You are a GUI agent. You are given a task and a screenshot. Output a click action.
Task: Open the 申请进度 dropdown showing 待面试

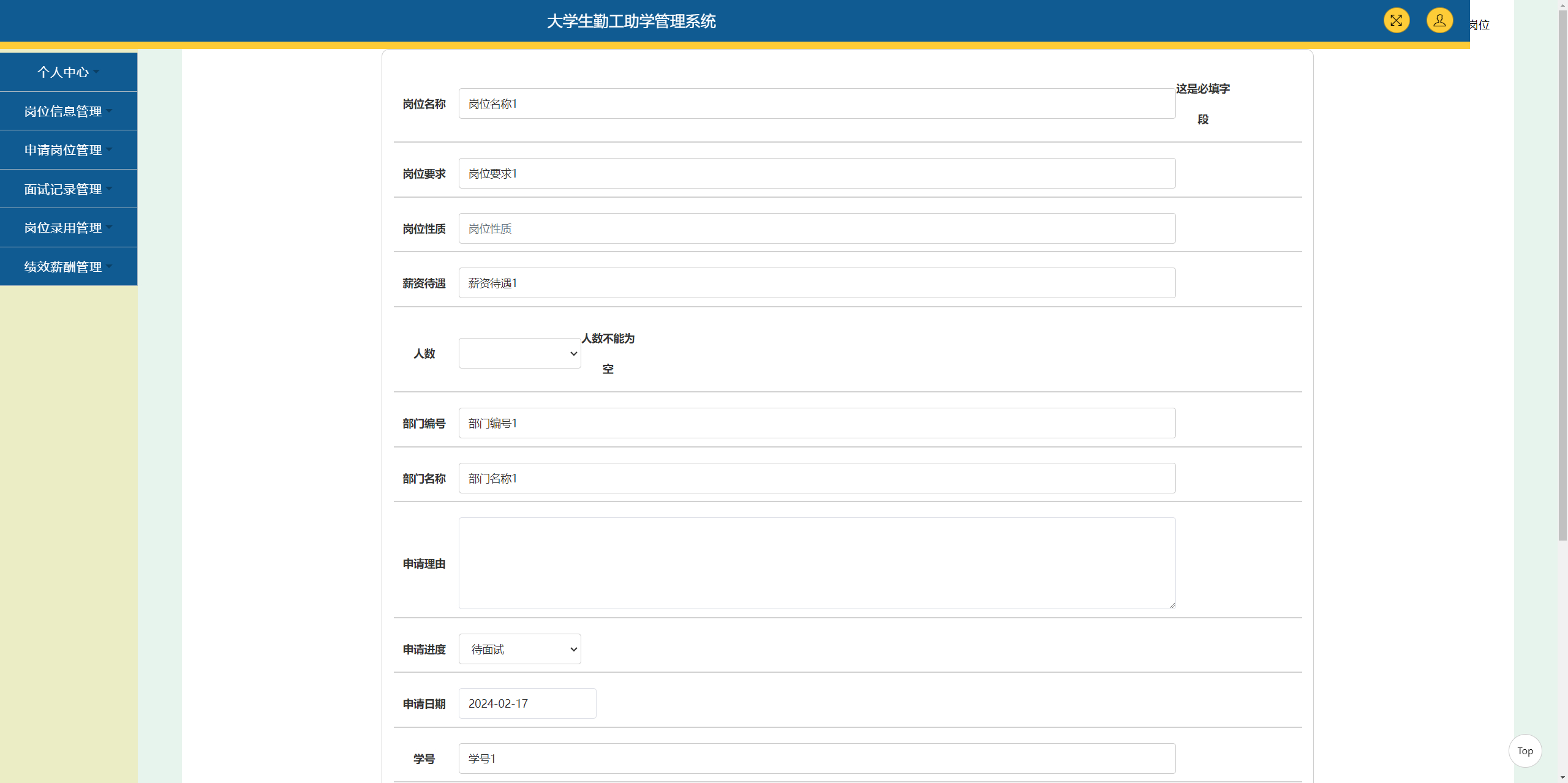[519, 649]
